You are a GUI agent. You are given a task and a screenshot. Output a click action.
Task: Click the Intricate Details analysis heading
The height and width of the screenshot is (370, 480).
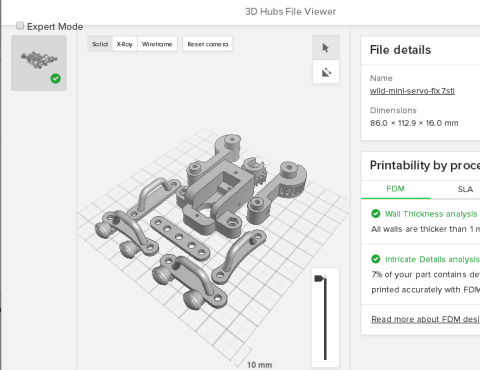[432, 259]
